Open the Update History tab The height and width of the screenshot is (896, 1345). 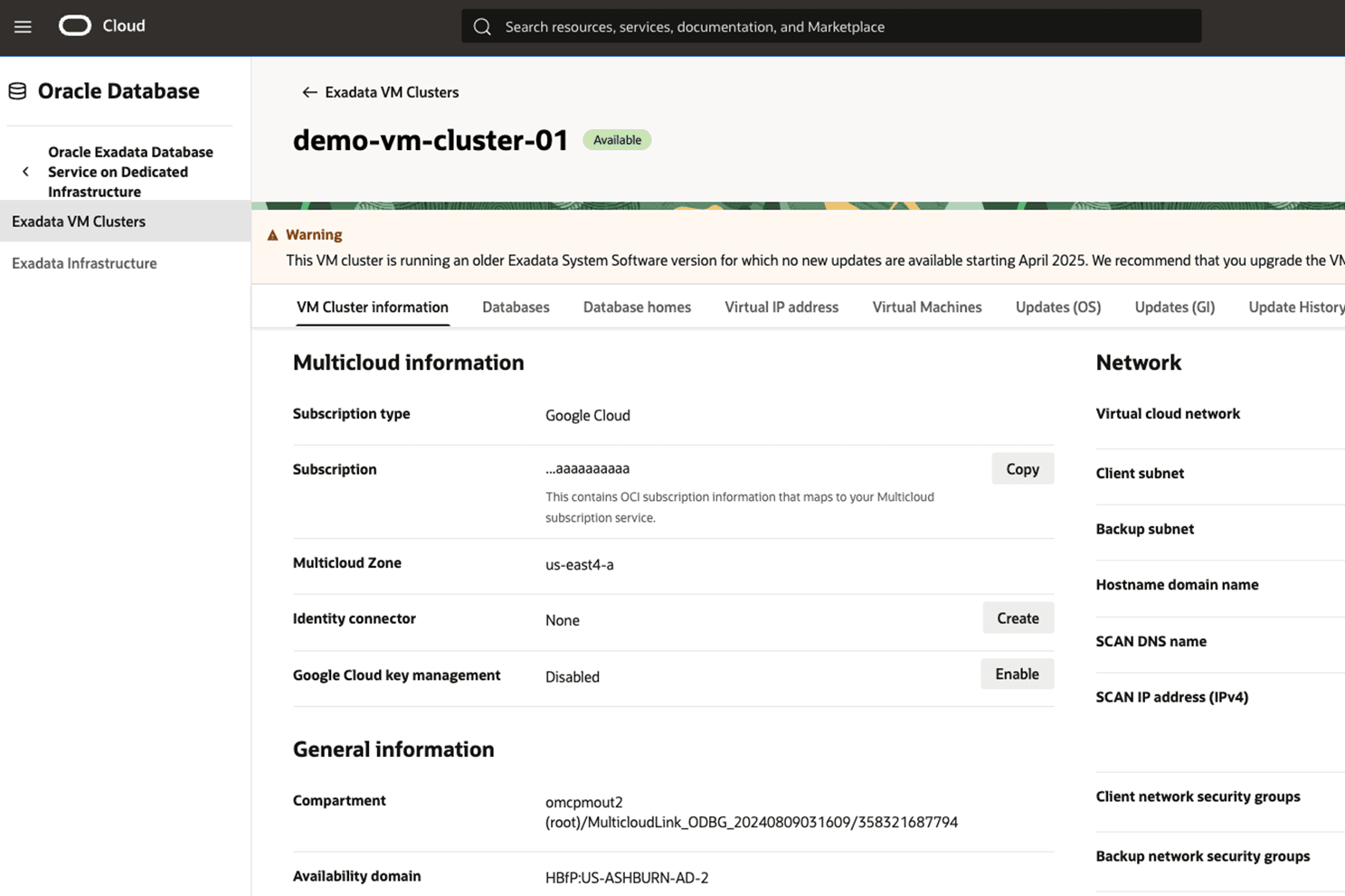coord(1296,307)
